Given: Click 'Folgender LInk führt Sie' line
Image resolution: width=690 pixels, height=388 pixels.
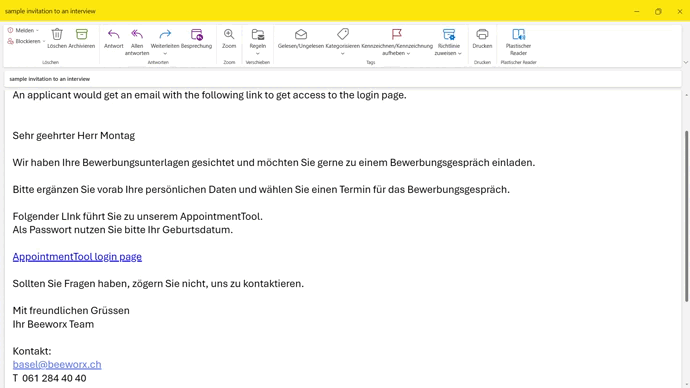Looking at the screenshot, I should point(137,216).
